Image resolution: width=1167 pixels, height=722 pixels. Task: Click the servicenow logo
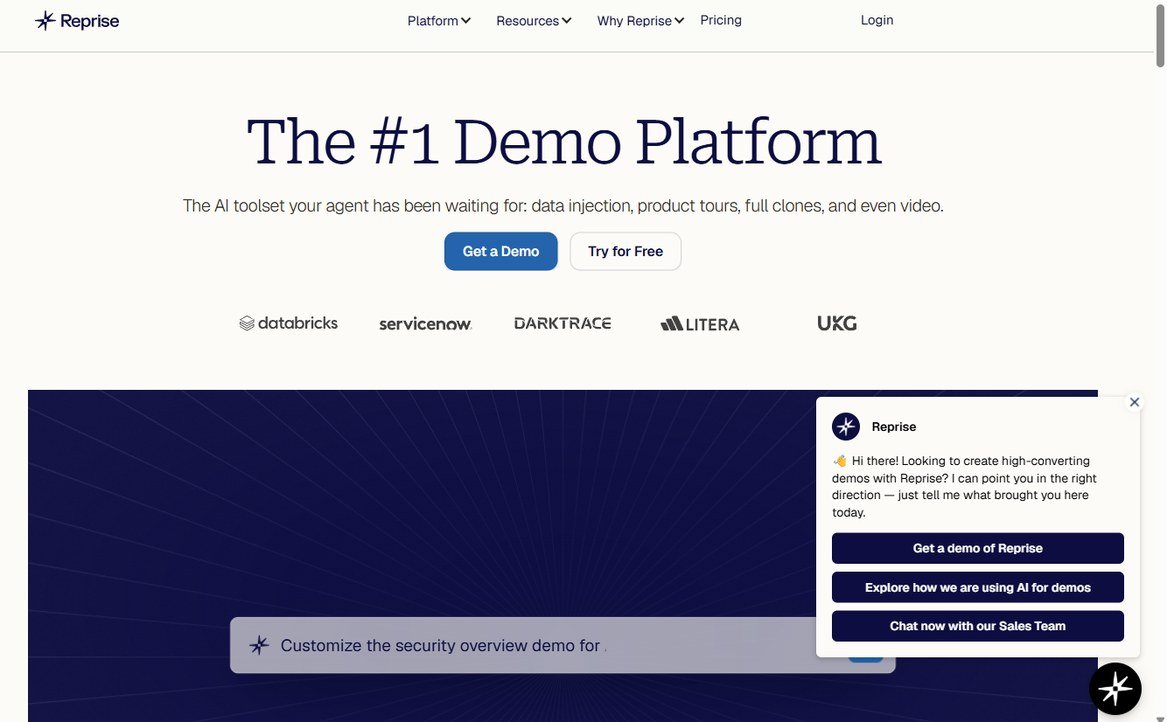point(425,324)
